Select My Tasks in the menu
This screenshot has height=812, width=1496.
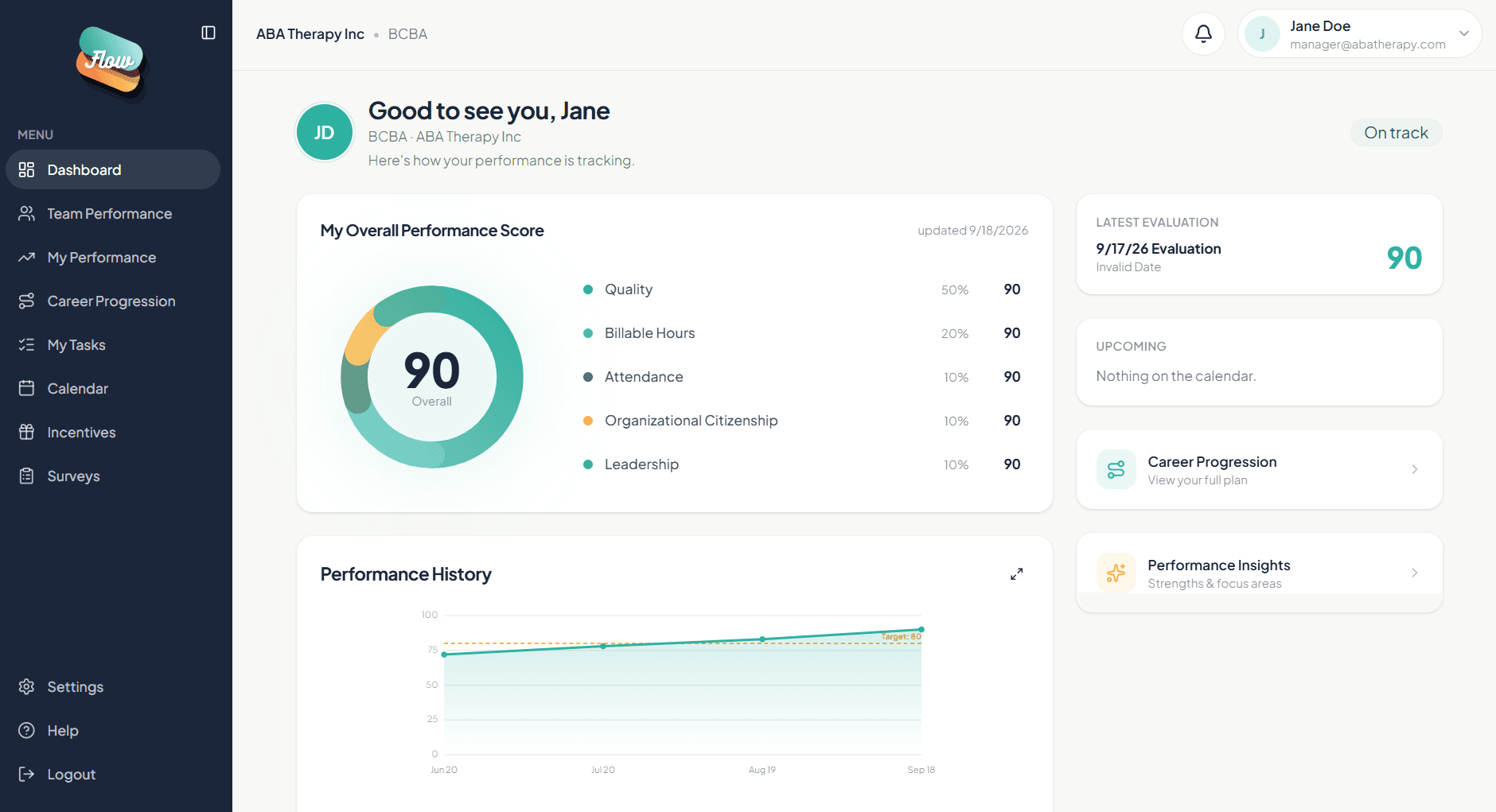point(113,344)
